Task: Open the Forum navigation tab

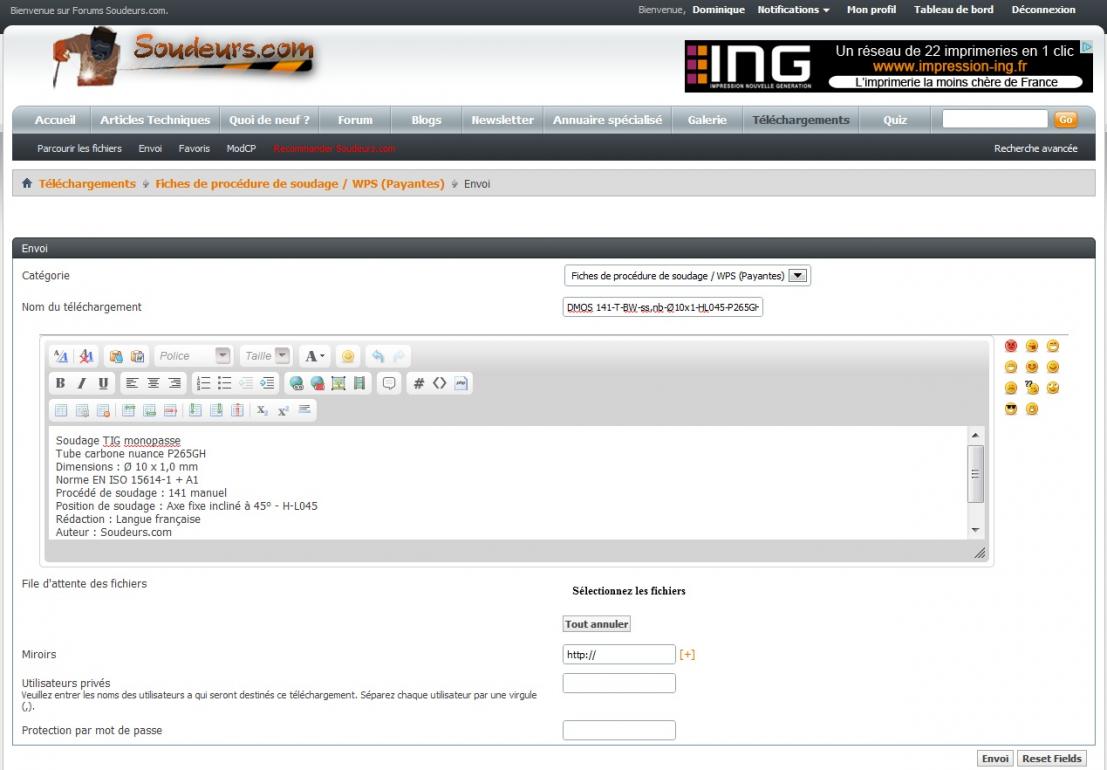Action: (x=355, y=120)
